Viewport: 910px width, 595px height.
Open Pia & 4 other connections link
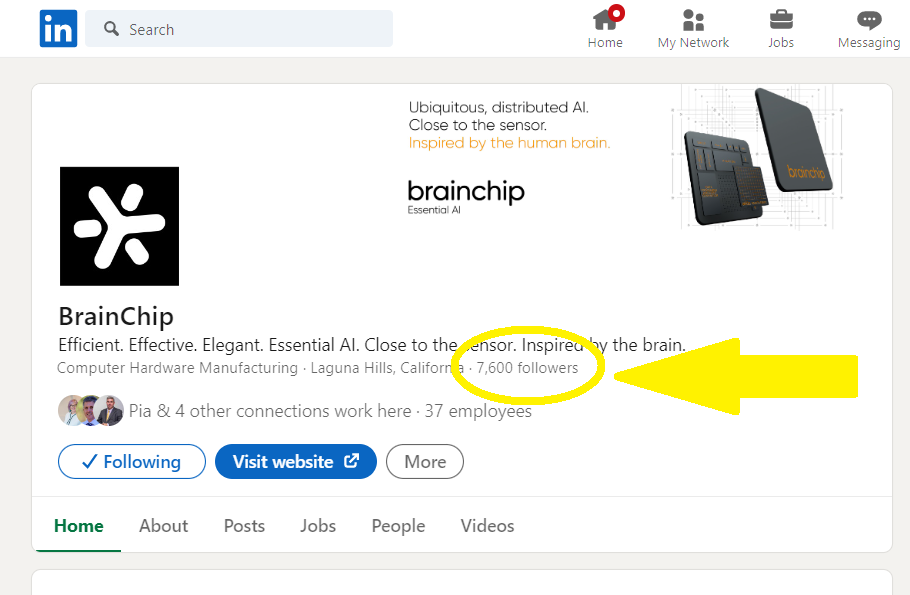[270, 411]
